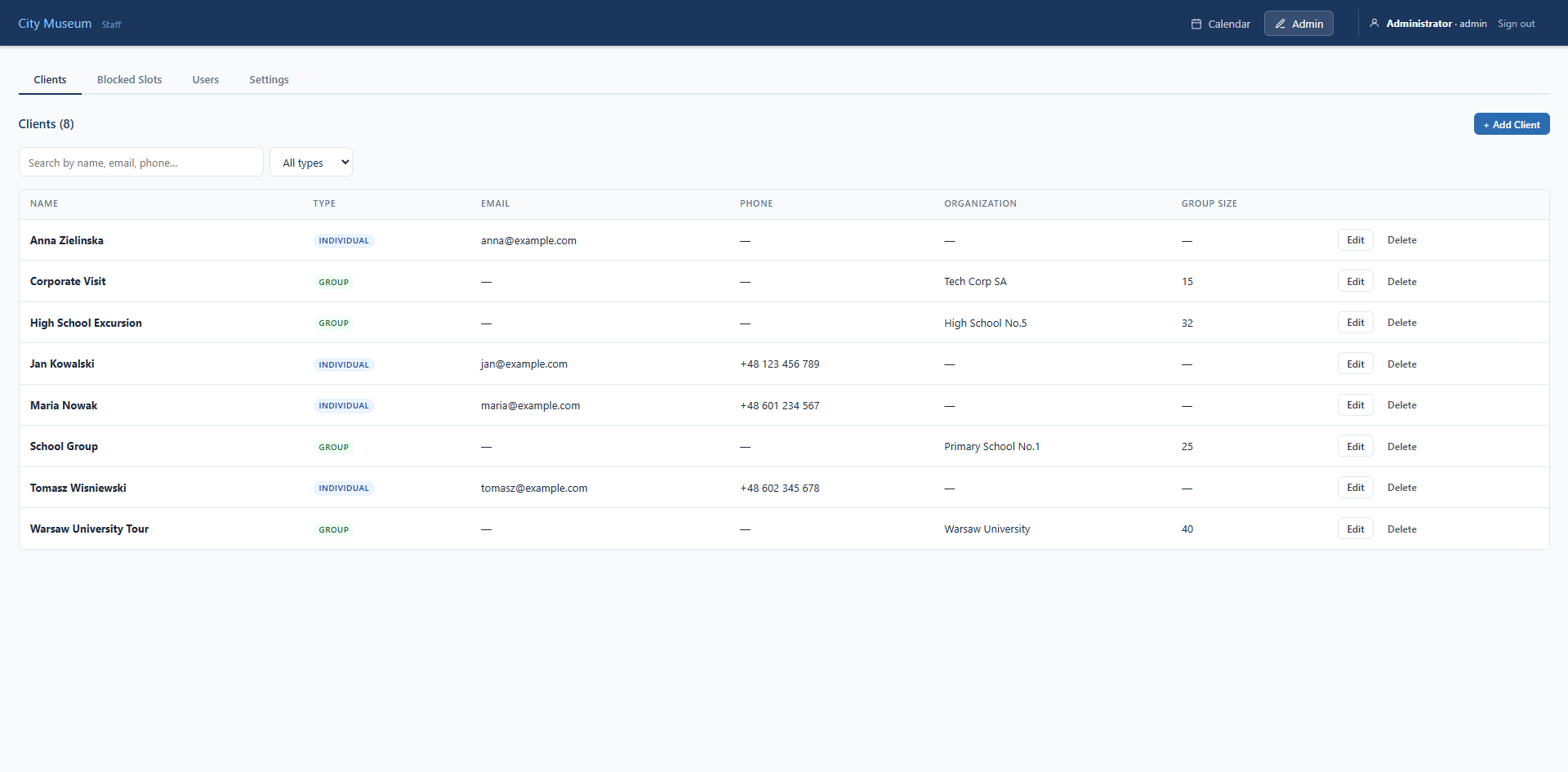Select the name Jan Kowalski
Viewport: 1568px width, 772px height.
click(62, 364)
